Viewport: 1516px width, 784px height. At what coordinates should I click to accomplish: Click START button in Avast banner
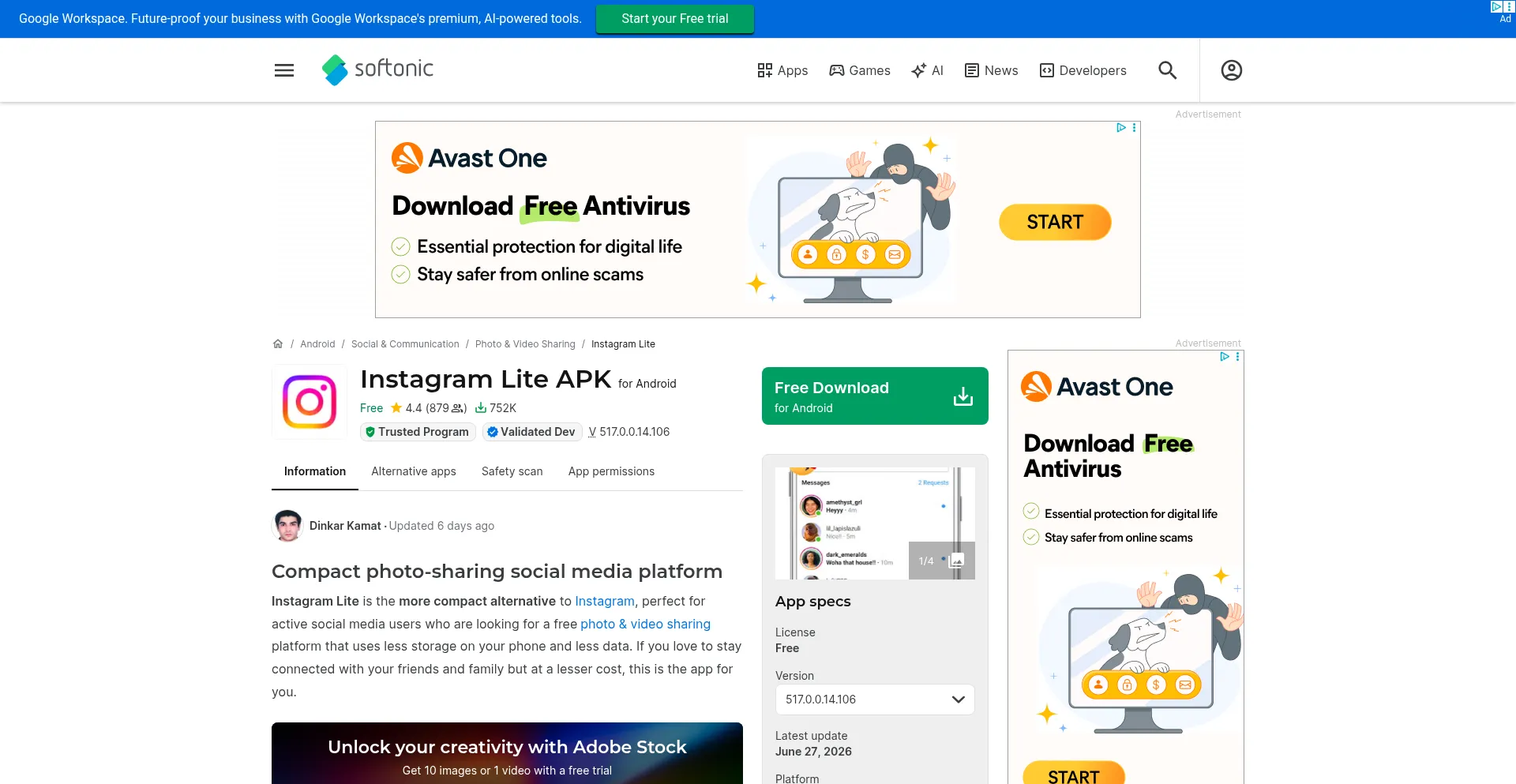(x=1055, y=222)
